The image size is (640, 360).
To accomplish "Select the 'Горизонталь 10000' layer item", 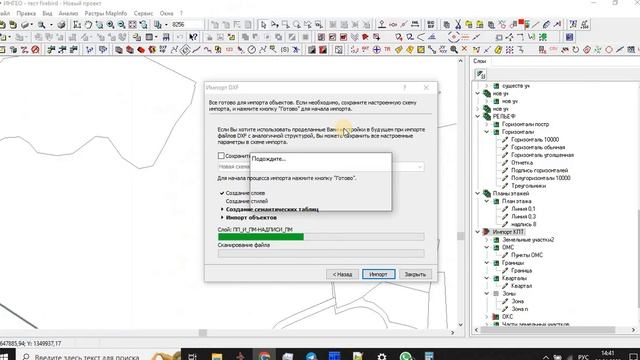I will [535, 140].
